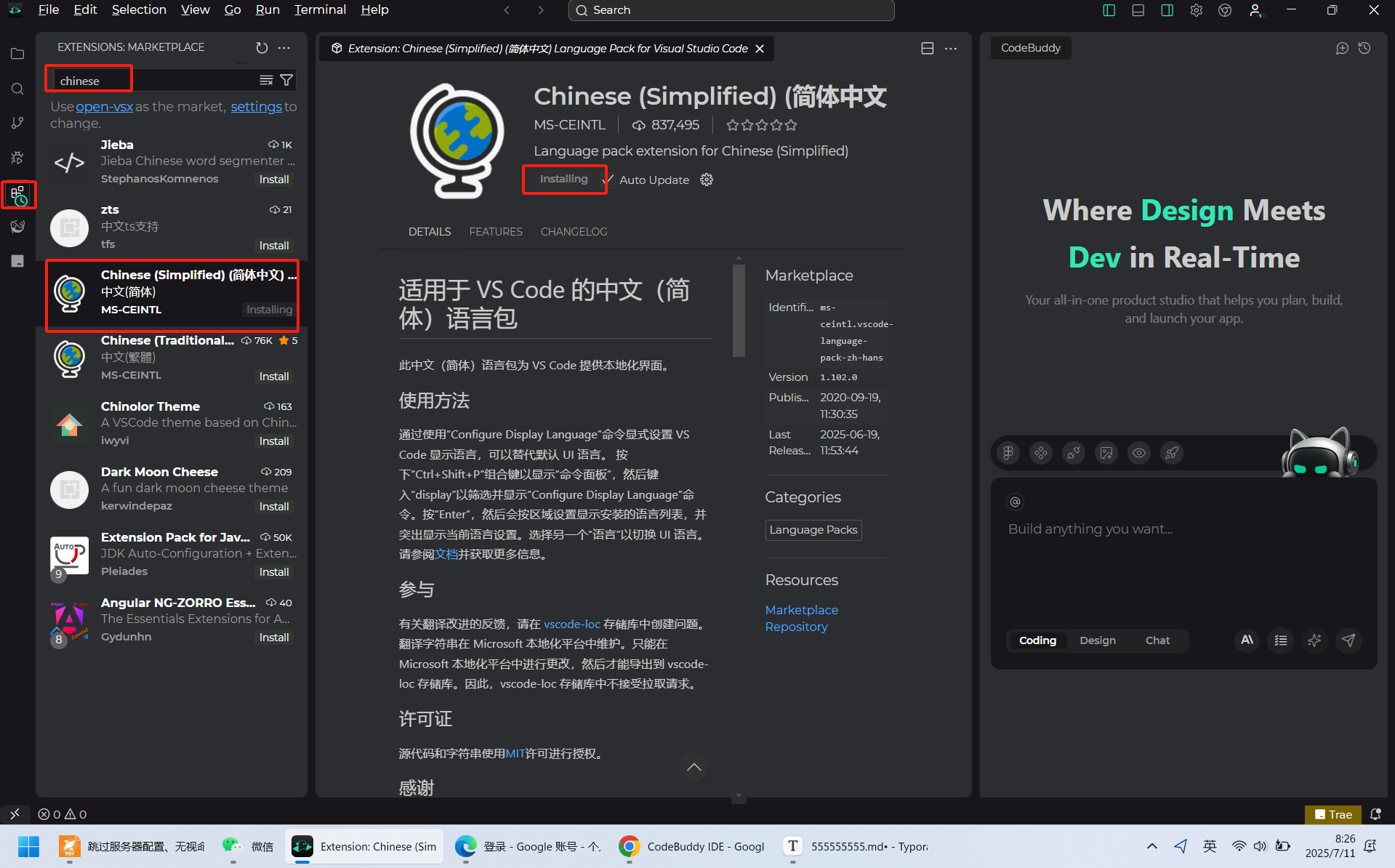Clear extension search results icon

click(x=266, y=80)
